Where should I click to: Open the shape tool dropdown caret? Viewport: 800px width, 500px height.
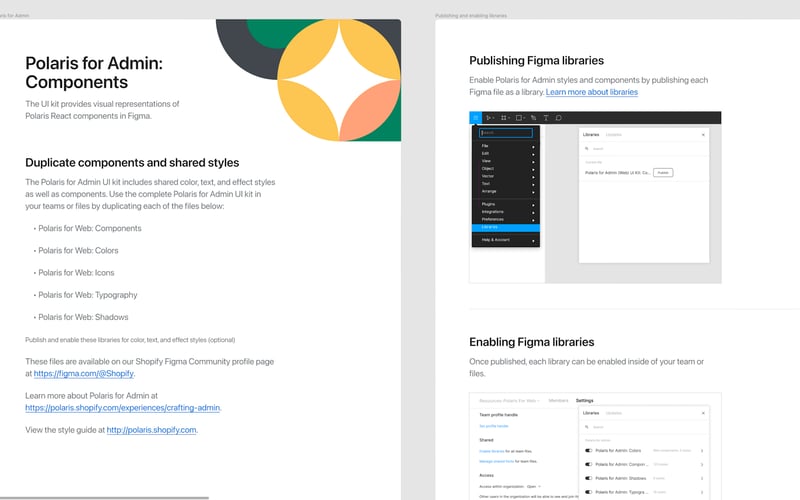524,118
